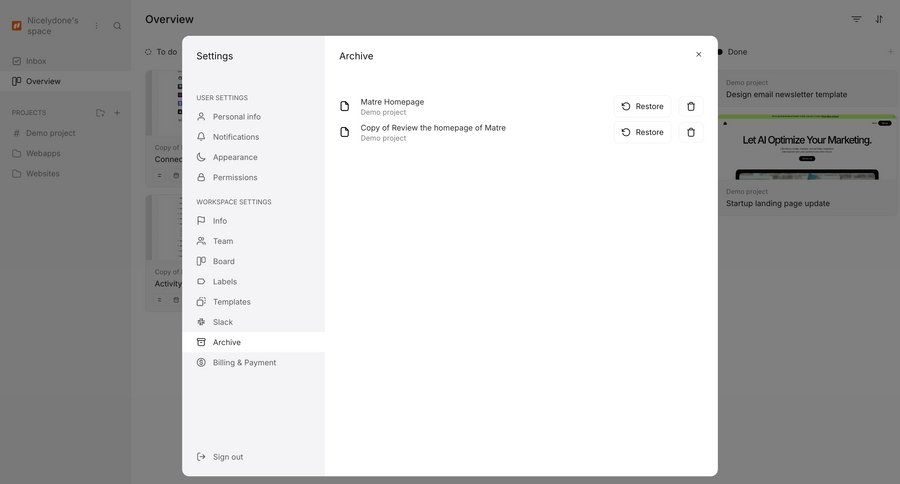Open the sort icon in Overview header

tap(879, 19)
